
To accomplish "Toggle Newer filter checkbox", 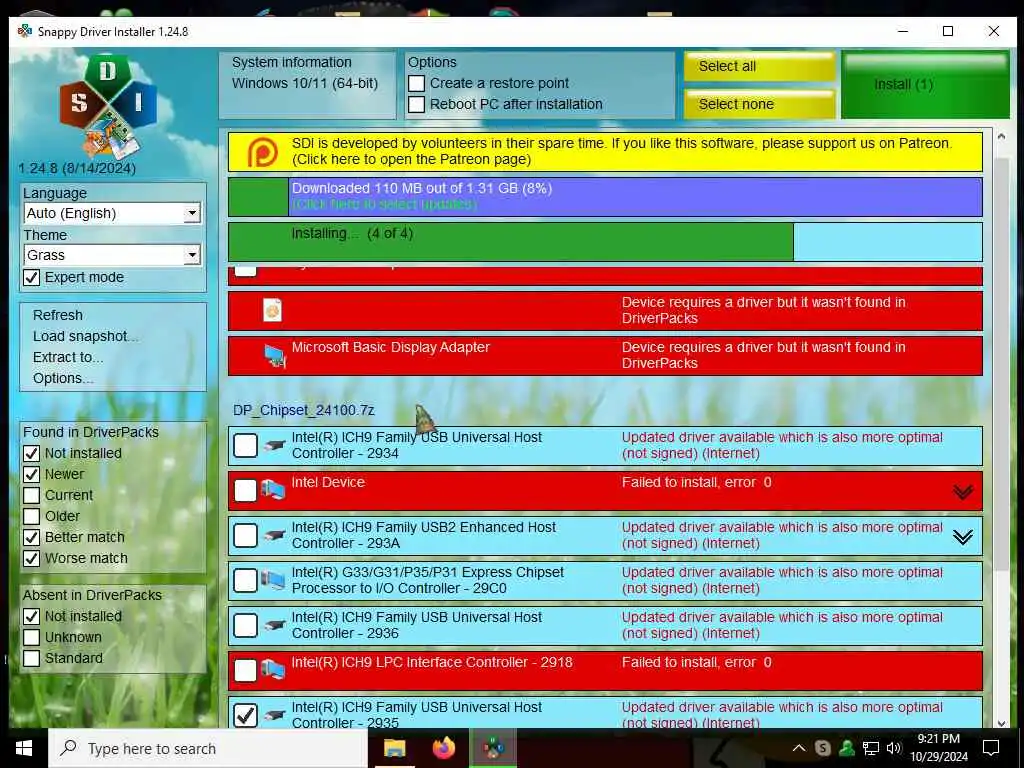I will click(31, 474).
